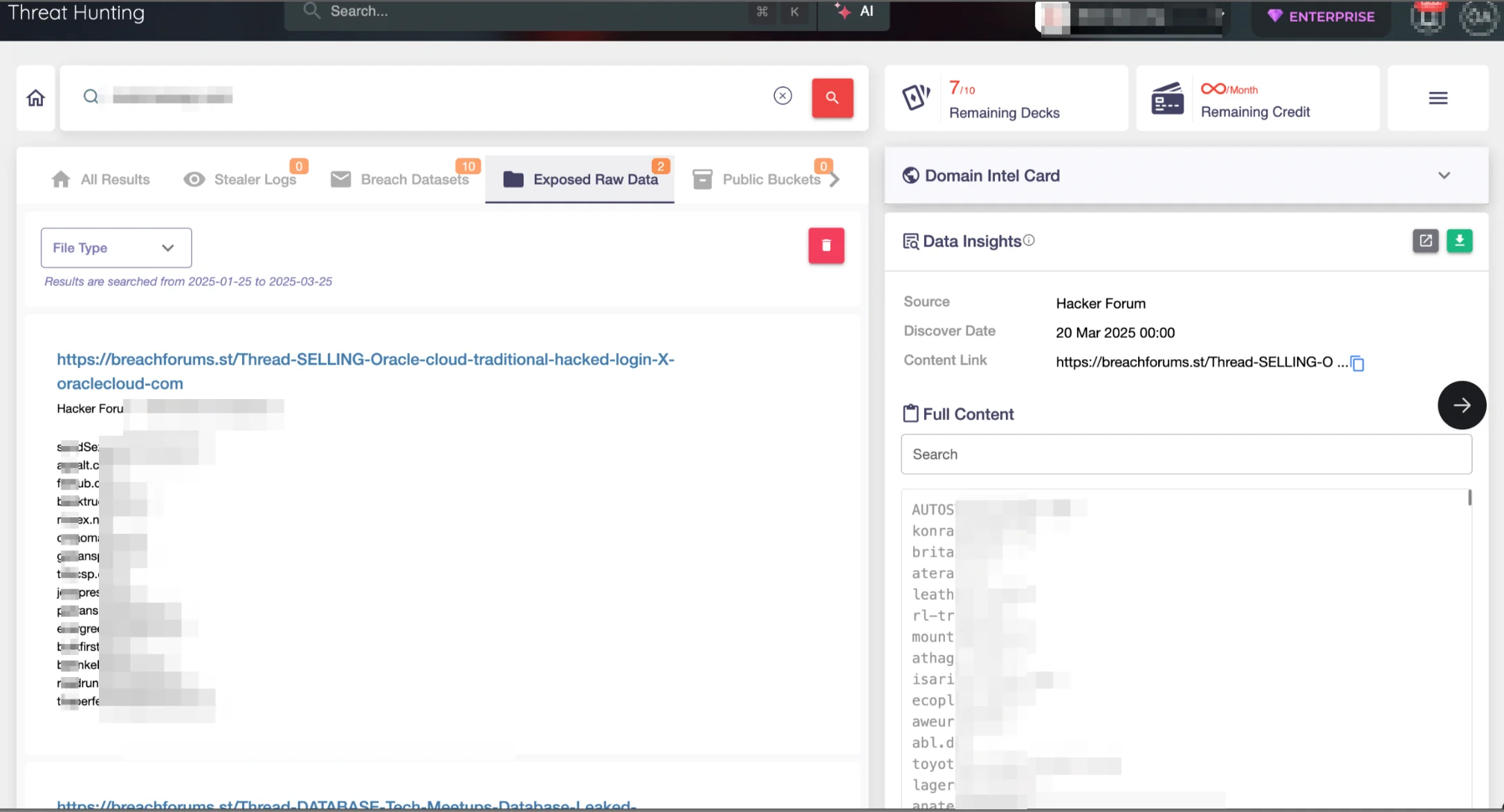Screen dimensions: 1504x812
Task: Click the Remaining Credit card icon
Action: (x=1167, y=98)
